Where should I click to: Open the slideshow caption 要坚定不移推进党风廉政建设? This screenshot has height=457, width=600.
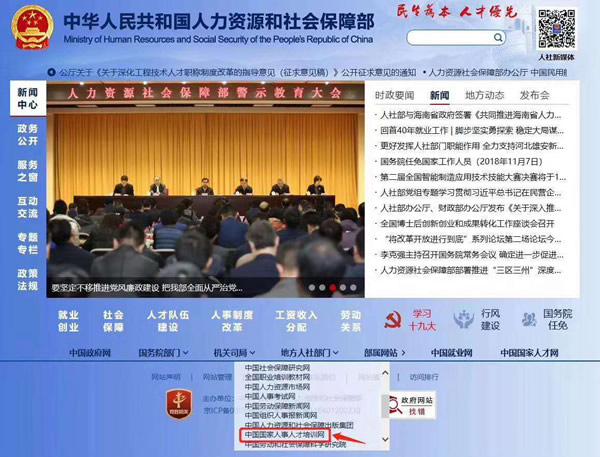click(x=147, y=287)
